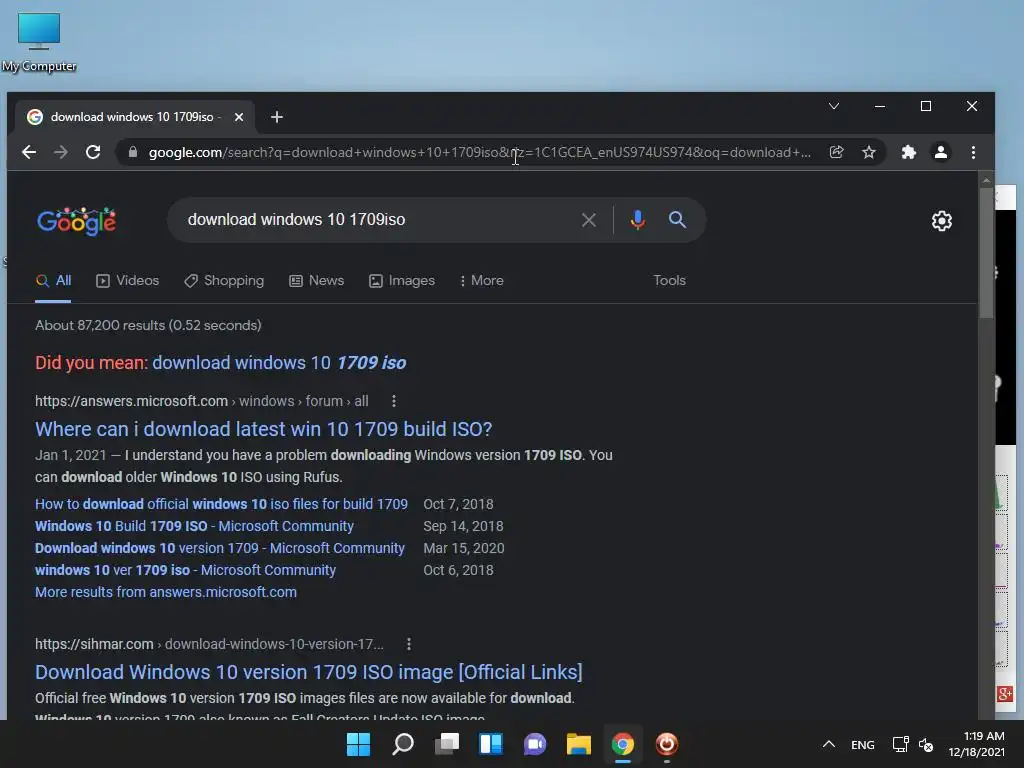1024x768 pixels.
Task: Switch to News results
Action: (317, 281)
